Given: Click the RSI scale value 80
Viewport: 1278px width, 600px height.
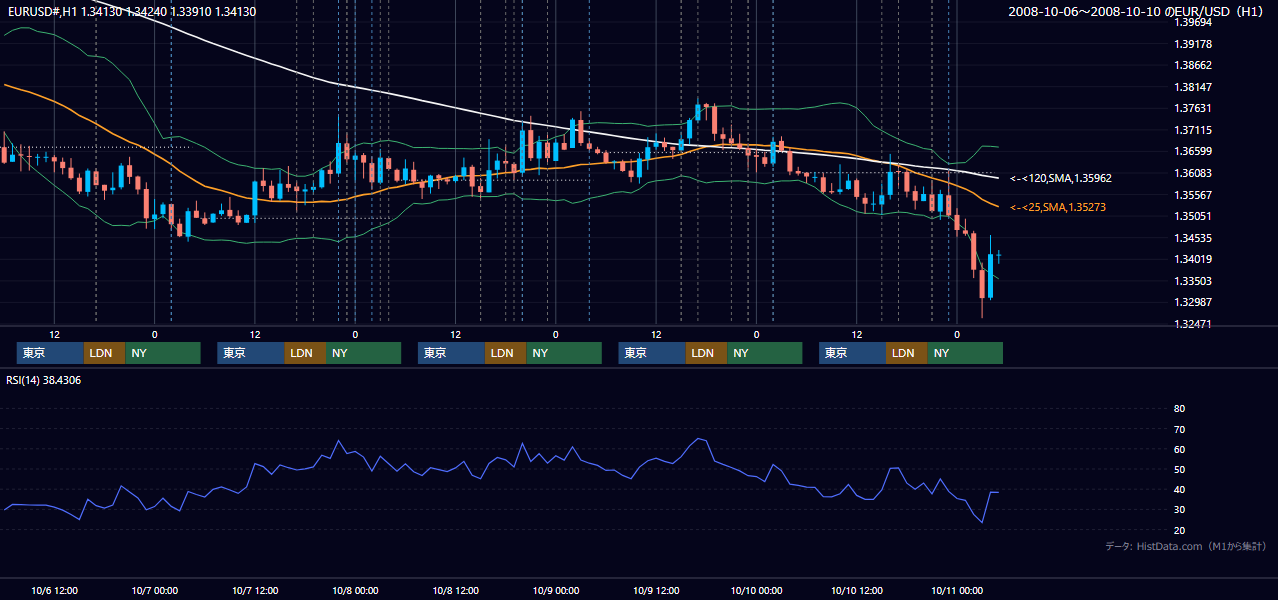Looking at the screenshot, I should [x=1179, y=409].
